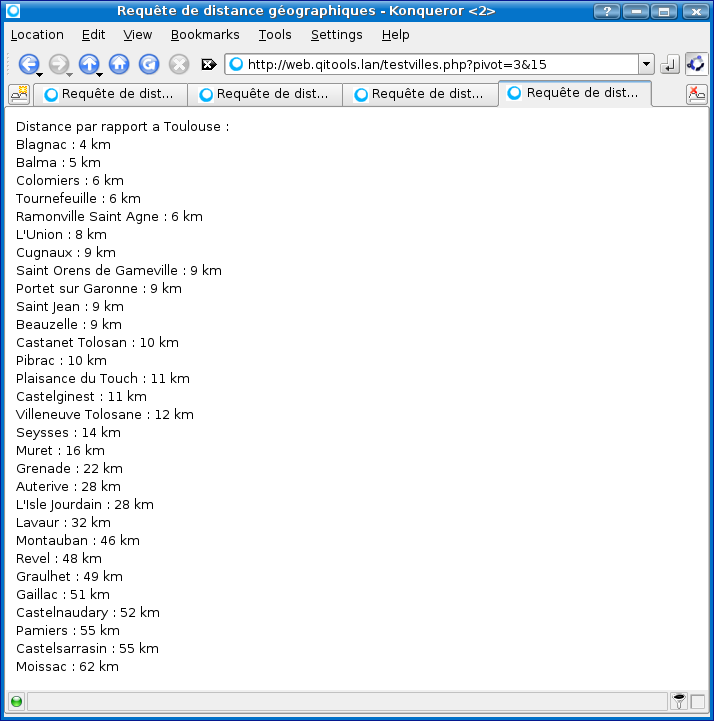Click the green status indicator in the status bar
This screenshot has width=714, height=721.
click(x=16, y=701)
